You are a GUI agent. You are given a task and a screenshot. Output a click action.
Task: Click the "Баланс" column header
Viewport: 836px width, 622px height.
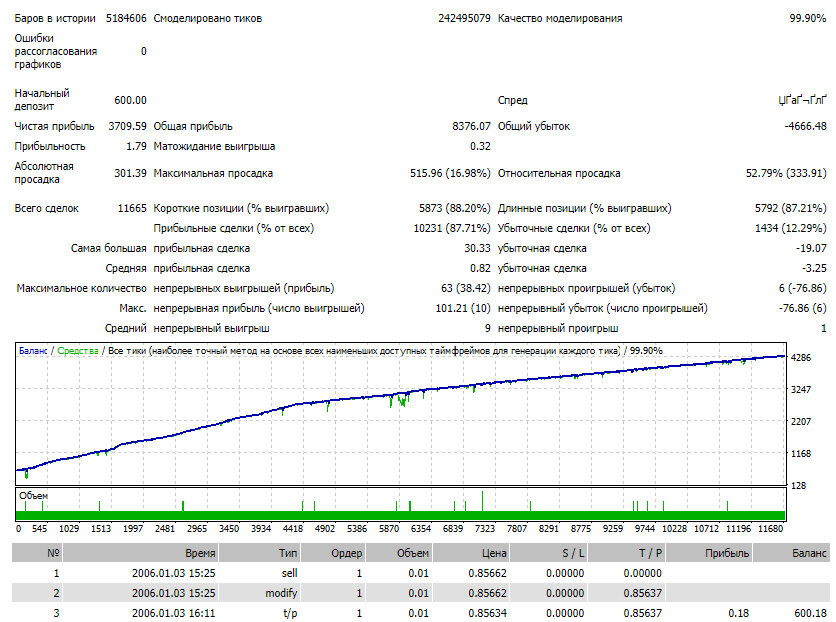[x=792, y=553]
